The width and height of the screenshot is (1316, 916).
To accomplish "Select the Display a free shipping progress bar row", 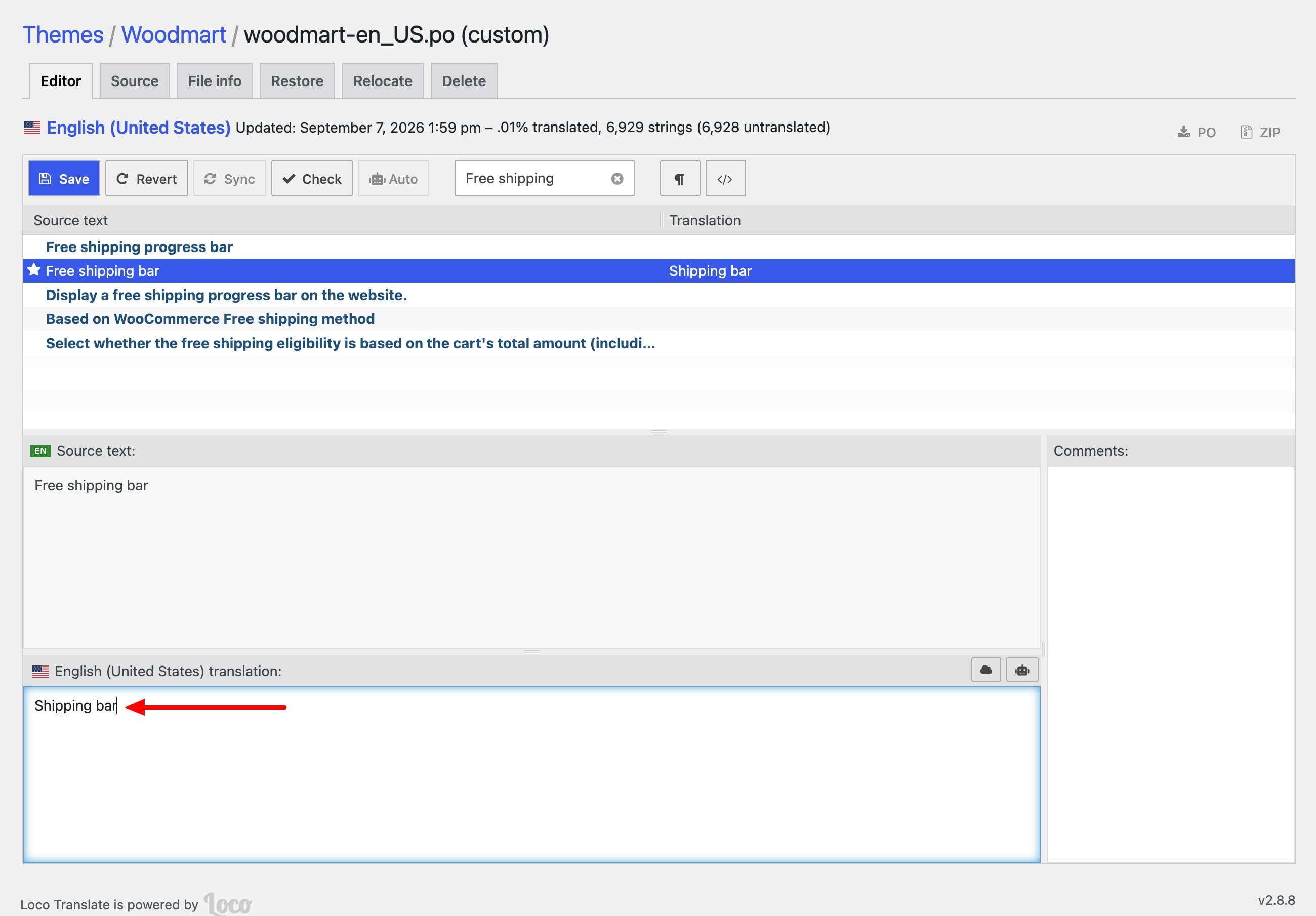I will (659, 295).
